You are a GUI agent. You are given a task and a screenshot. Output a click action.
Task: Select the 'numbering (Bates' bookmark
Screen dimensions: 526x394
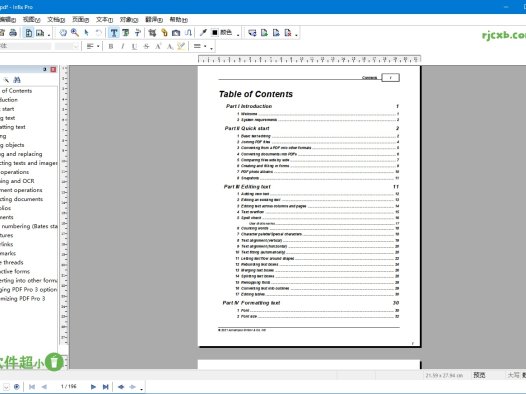point(25,226)
